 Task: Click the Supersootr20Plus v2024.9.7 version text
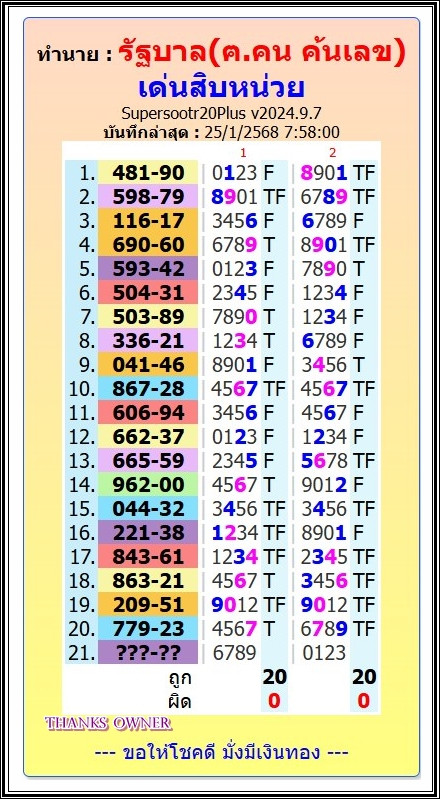click(221, 112)
